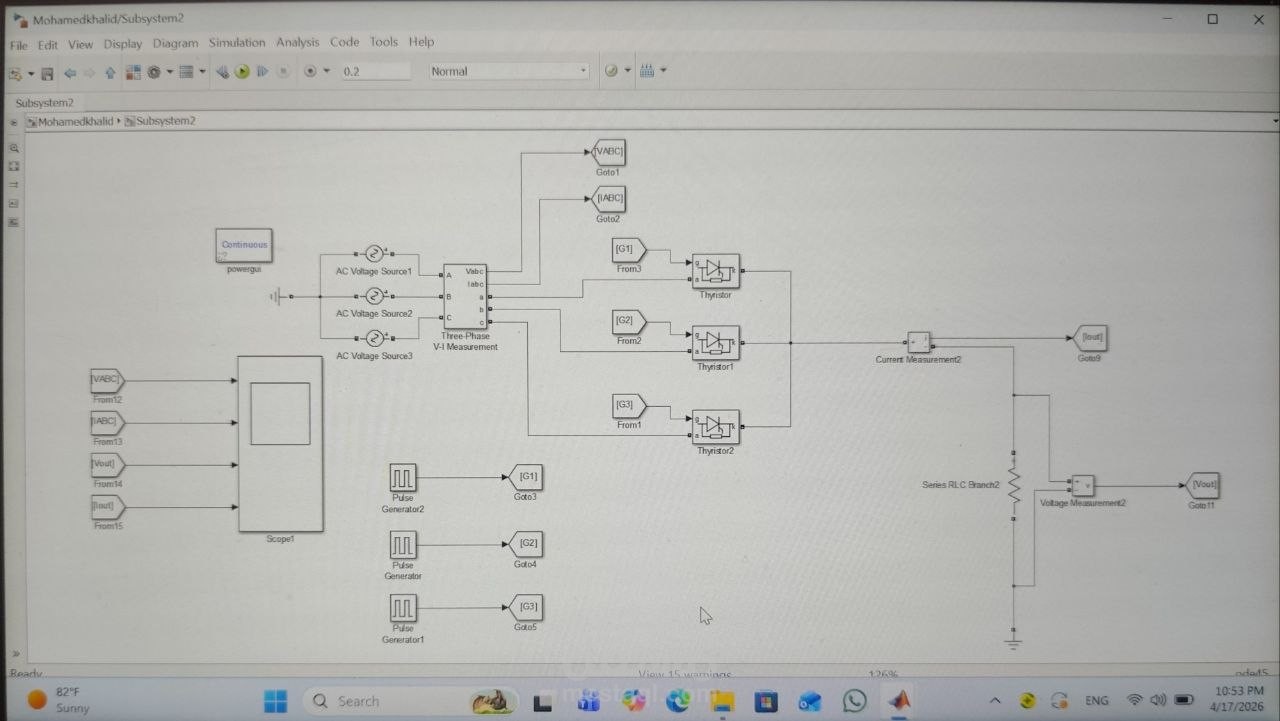The width and height of the screenshot is (1280, 721).
Task: Open the record button dropdown arrow
Action: click(327, 72)
